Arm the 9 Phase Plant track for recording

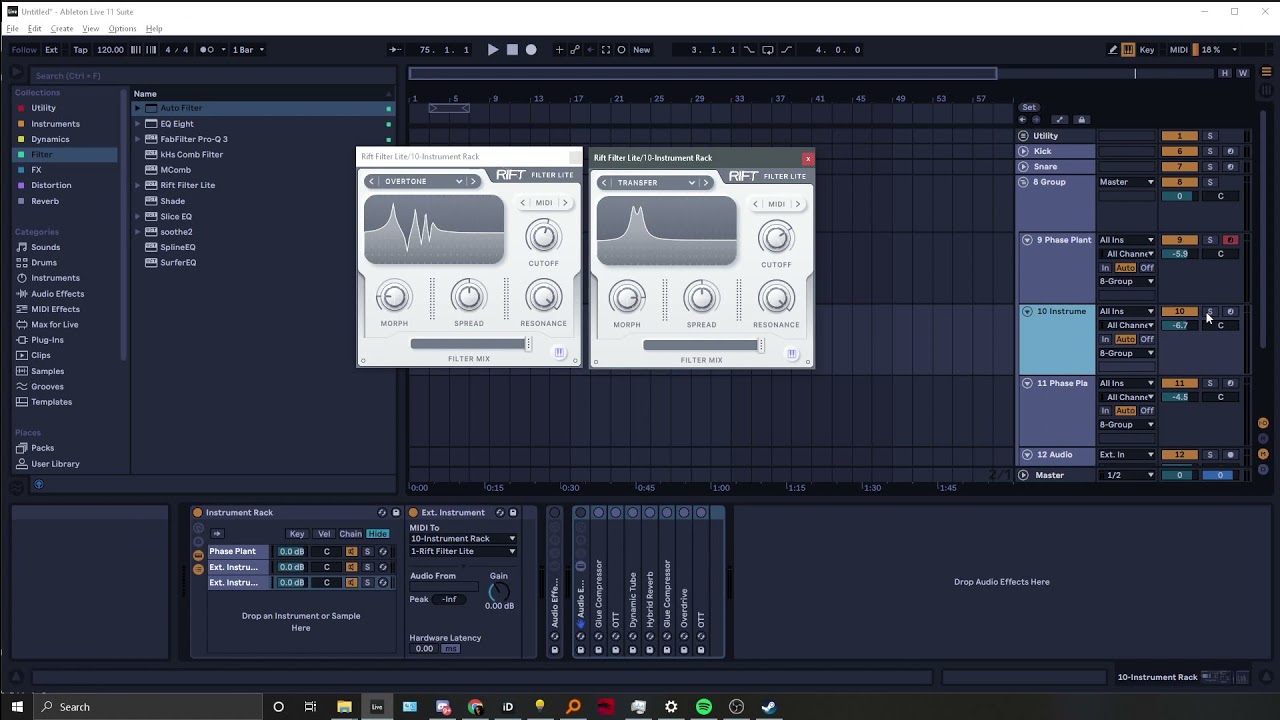pyautogui.click(x=1231, y=240)
